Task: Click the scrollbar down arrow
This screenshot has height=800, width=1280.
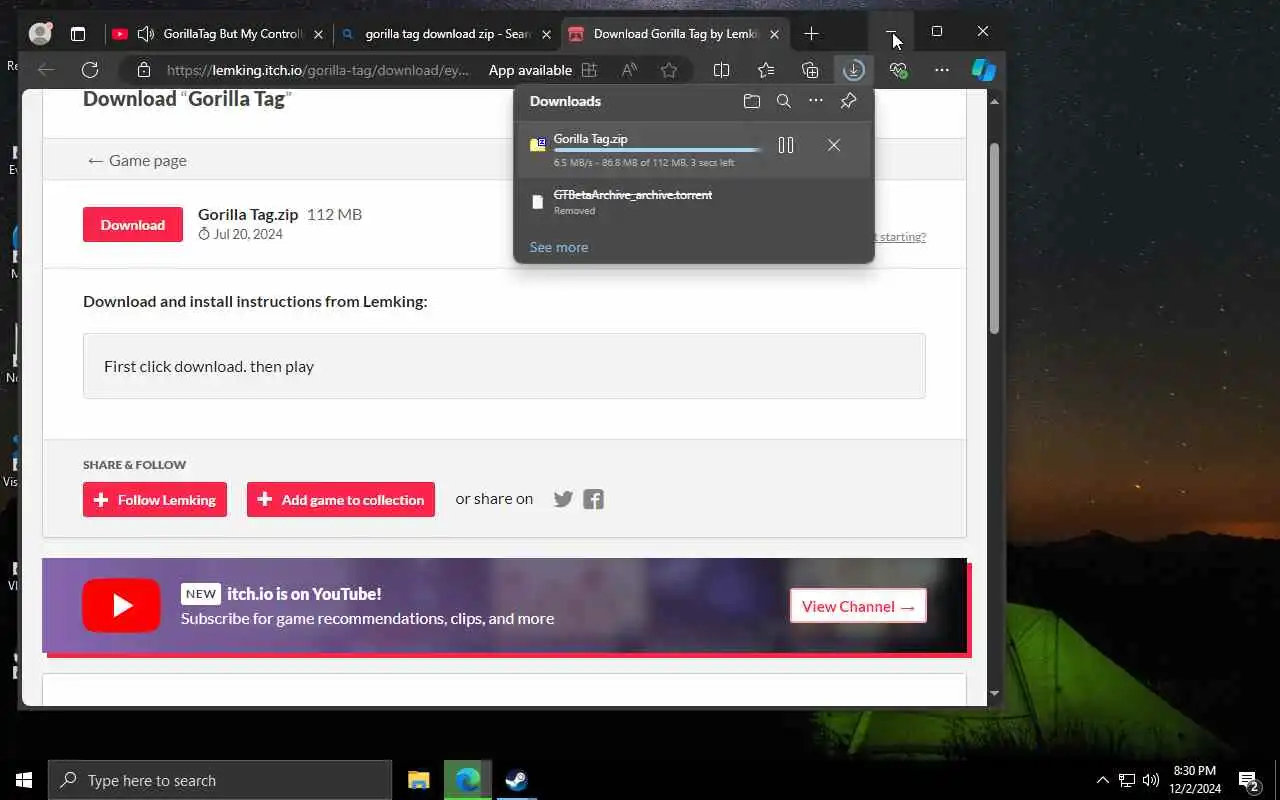Action: [994, 693]
